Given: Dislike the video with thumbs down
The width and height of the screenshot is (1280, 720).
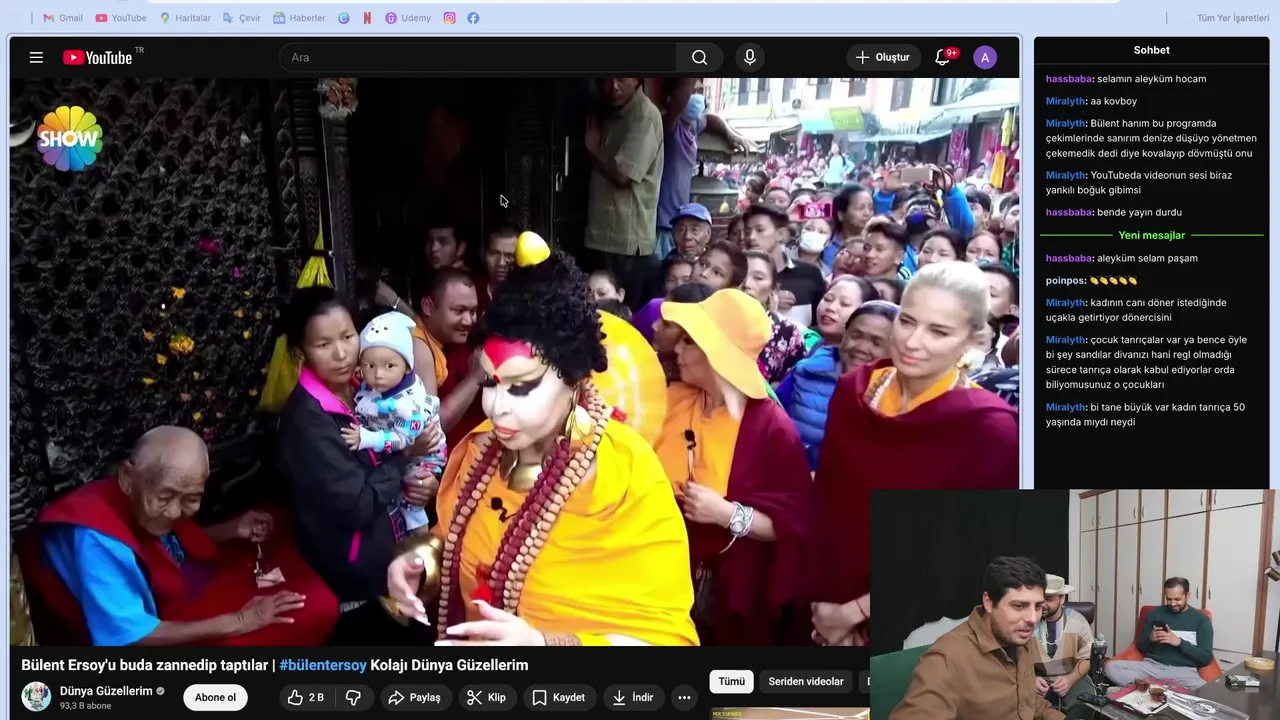Looking at the screenshot, I should (x=353, y=698).
